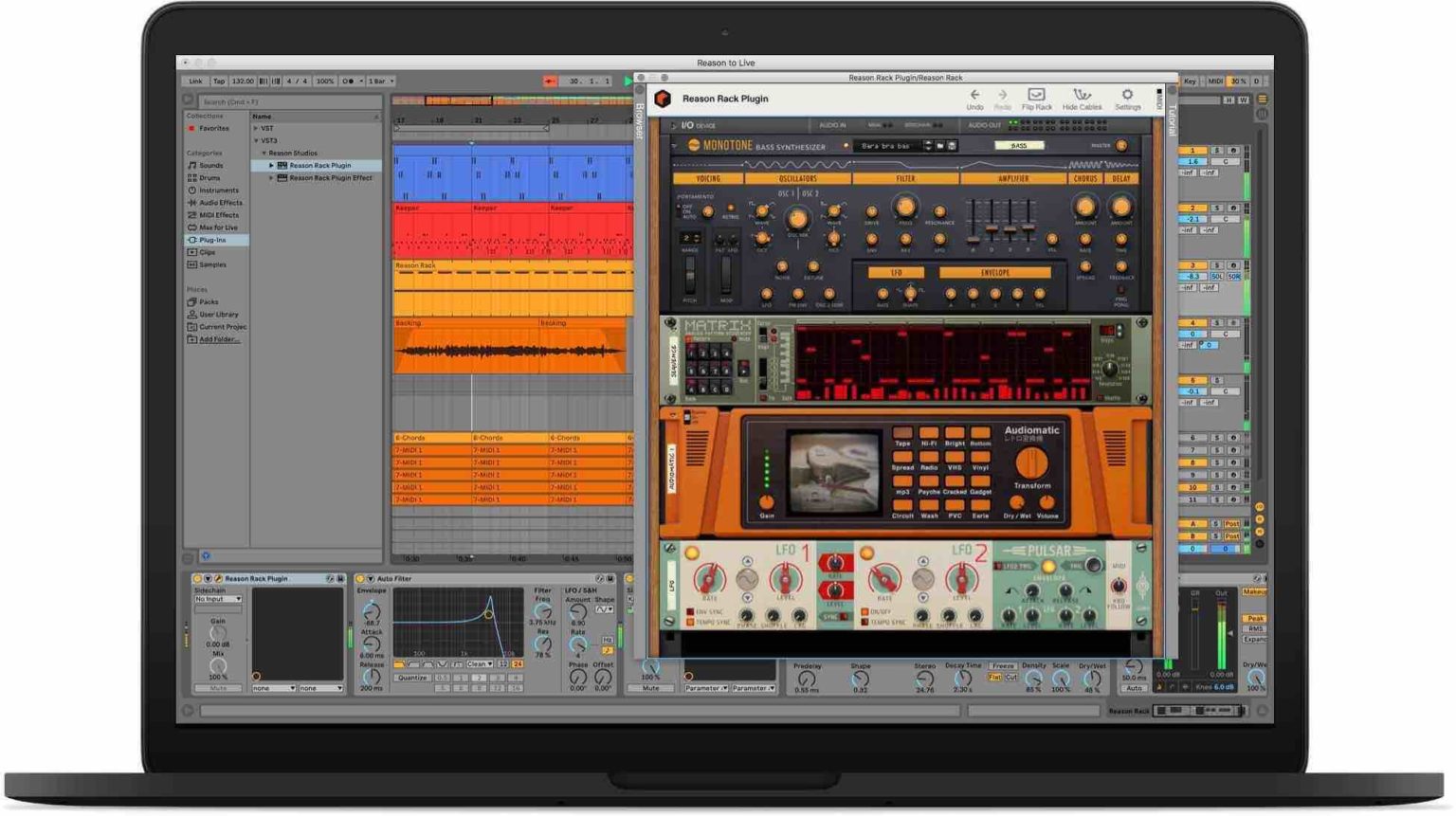The width and height of the screenshot is (1456, 816).
Task: Click the Tap tempo button
Action: pyautogui.click(x=219, y=82)
